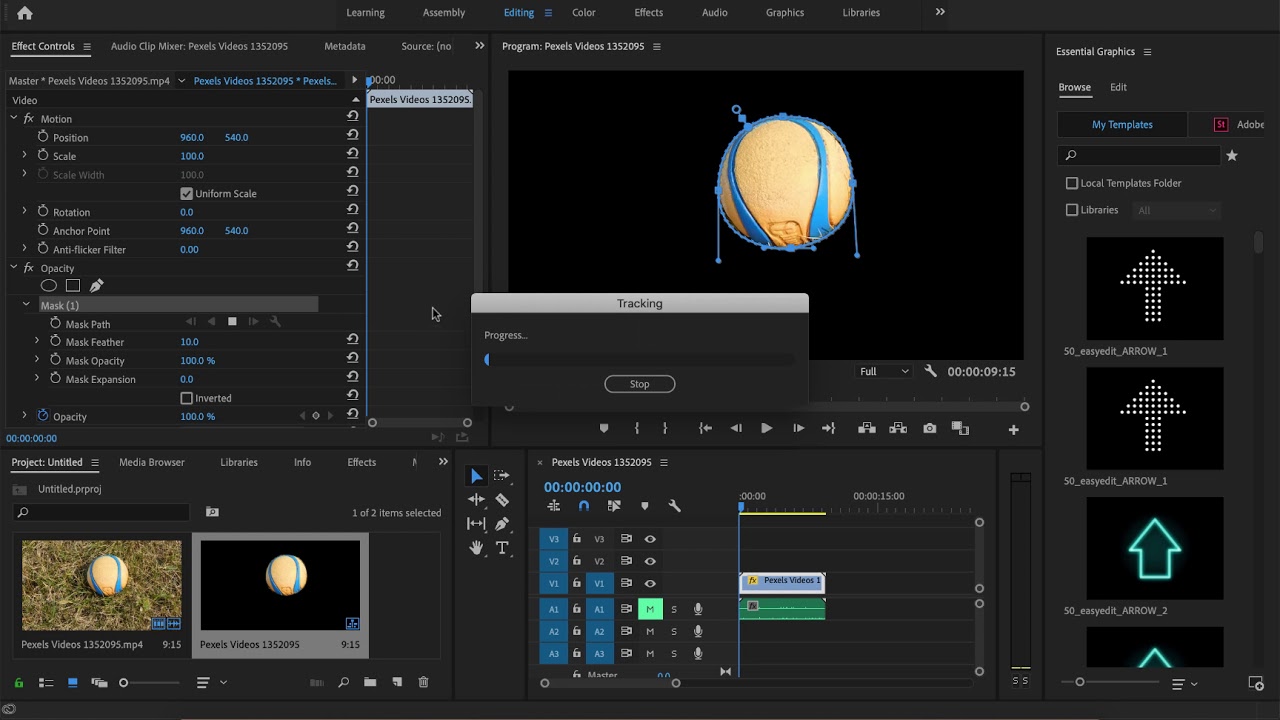Unmute track A1 with the M button
The image size is (1280, 720).
point(650,609)
